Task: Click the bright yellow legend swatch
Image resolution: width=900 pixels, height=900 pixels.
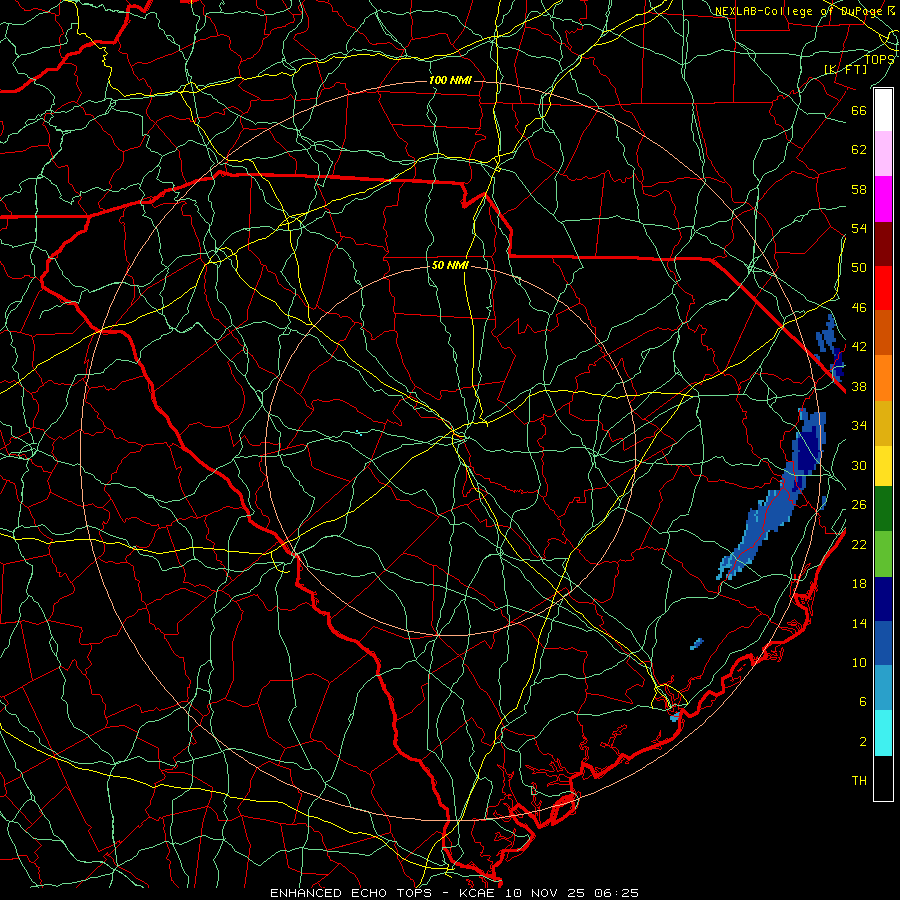Action: 883,466
